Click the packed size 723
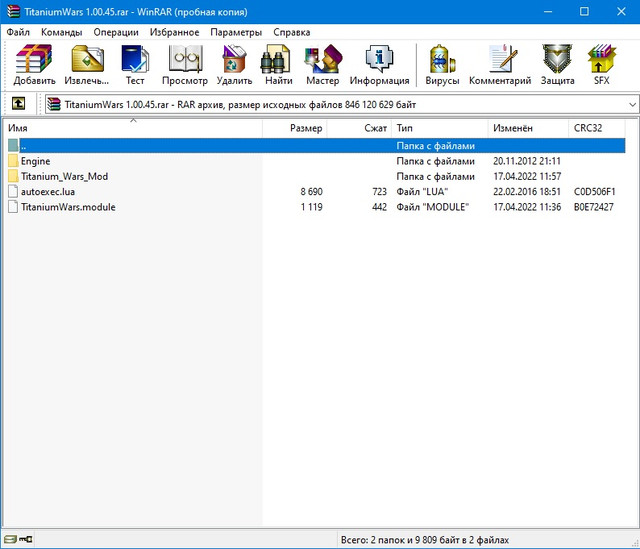Image resolution: width=640 pixels, height=549 pixels. point(379,192)
